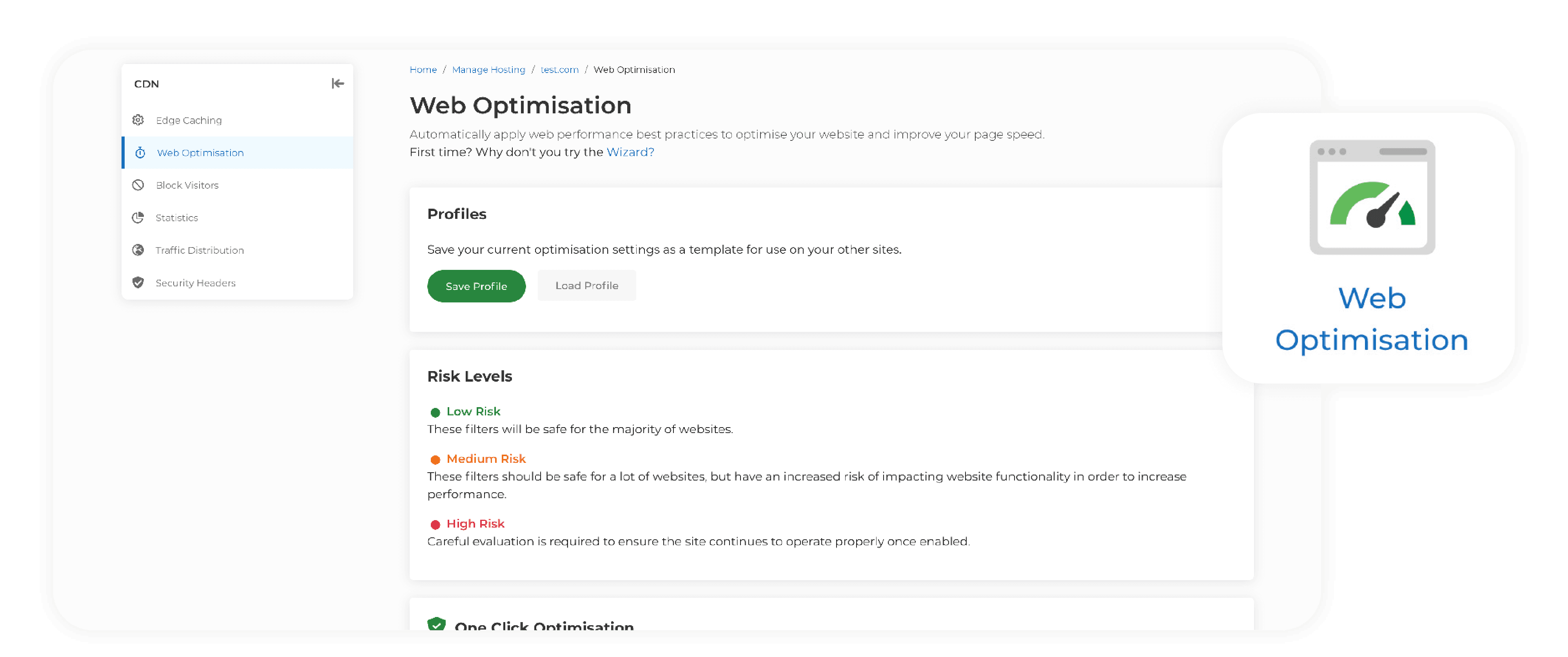The image size is (1568, 657).
Task: Click the Save Profile button
Action: click(476, 286)
